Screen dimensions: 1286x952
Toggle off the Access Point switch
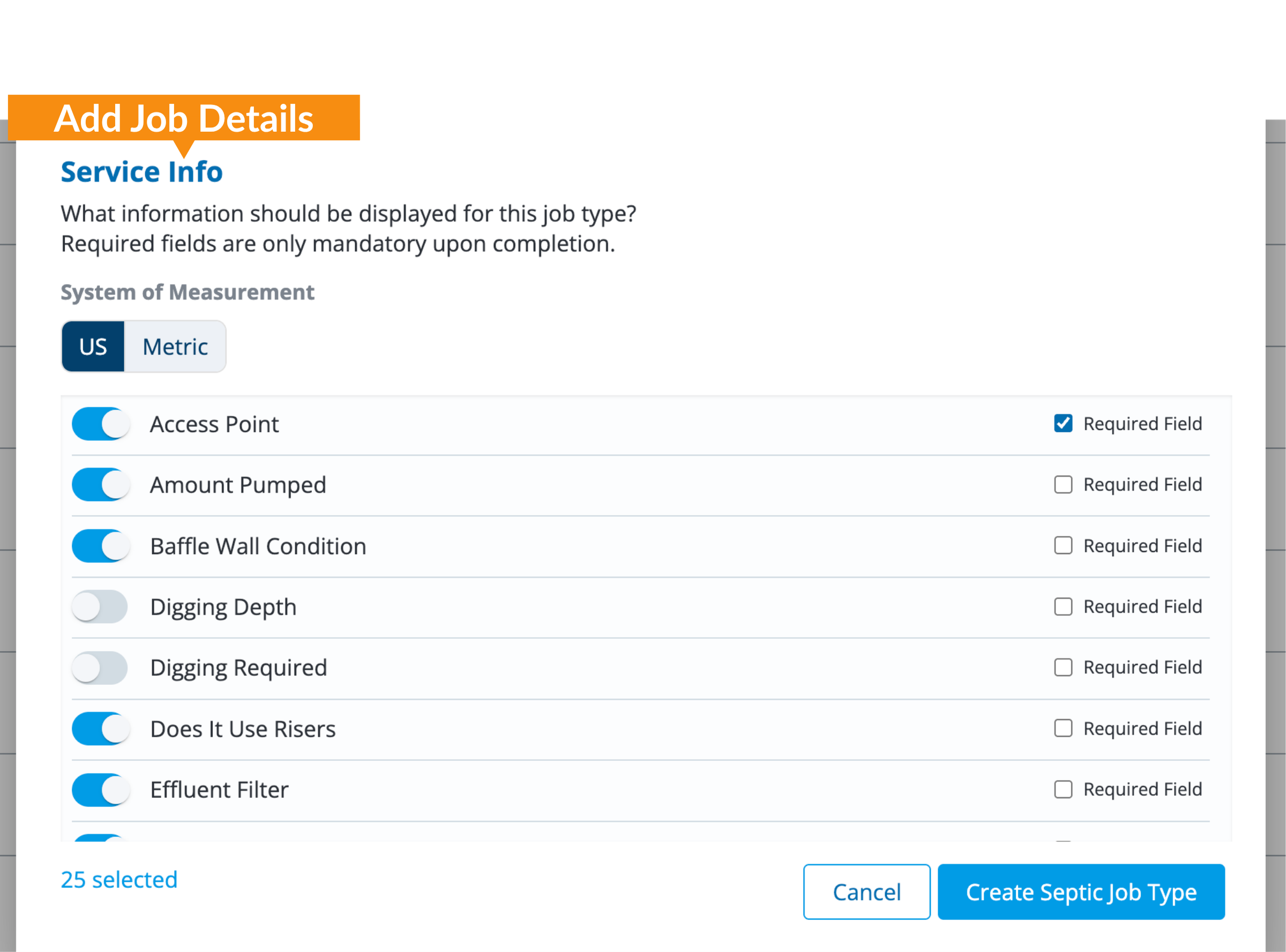click(x=100, y=424)
